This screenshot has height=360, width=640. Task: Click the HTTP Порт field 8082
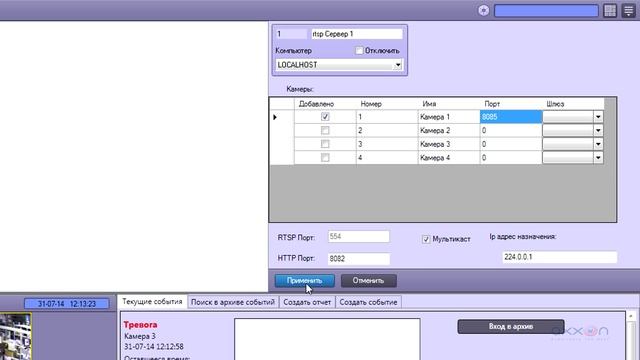(x=359, y=258)
